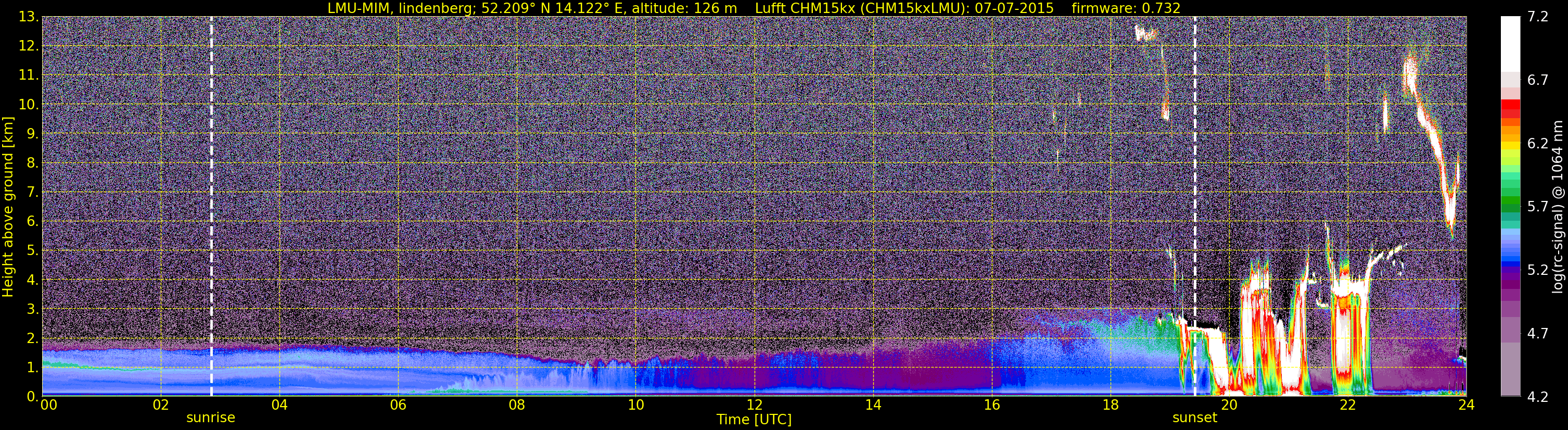Click the "Time [UTC]" axis label
This screenshot has width=1568, height=430.
coord(754,420)
